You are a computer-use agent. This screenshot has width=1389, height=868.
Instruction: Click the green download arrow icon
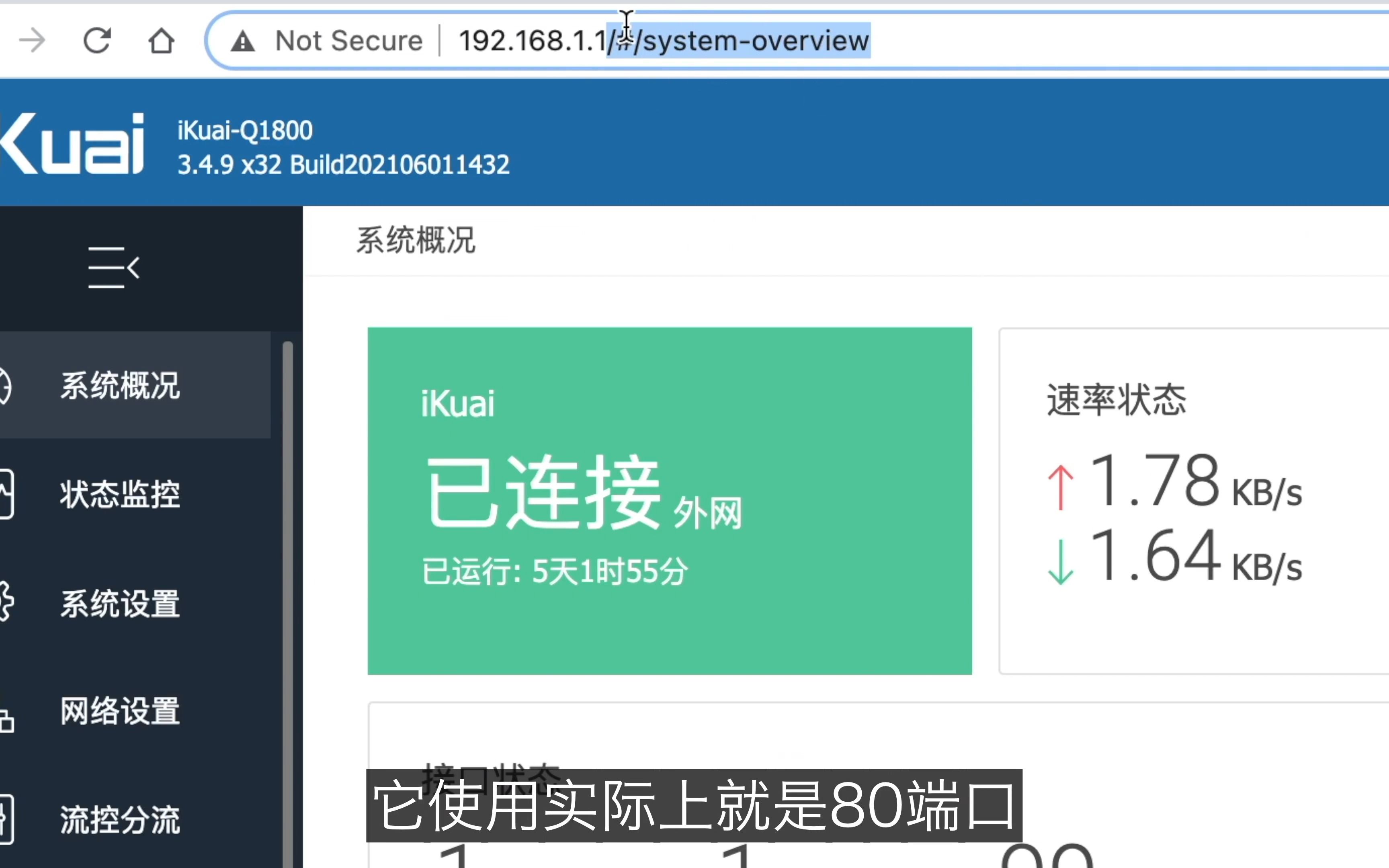click(x=1061, y=561)
